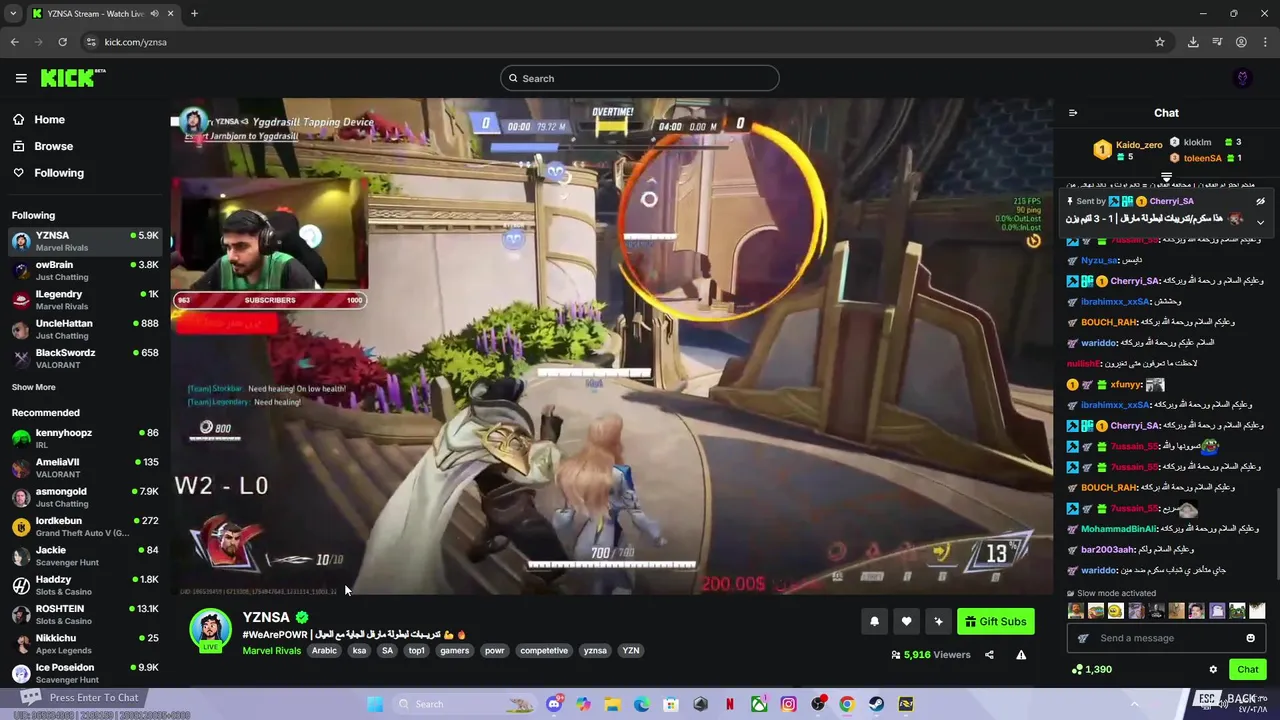This screenshot has height=720, width=1280.
Task: Open the user profile avatar menu
Action: [1243, 78]
